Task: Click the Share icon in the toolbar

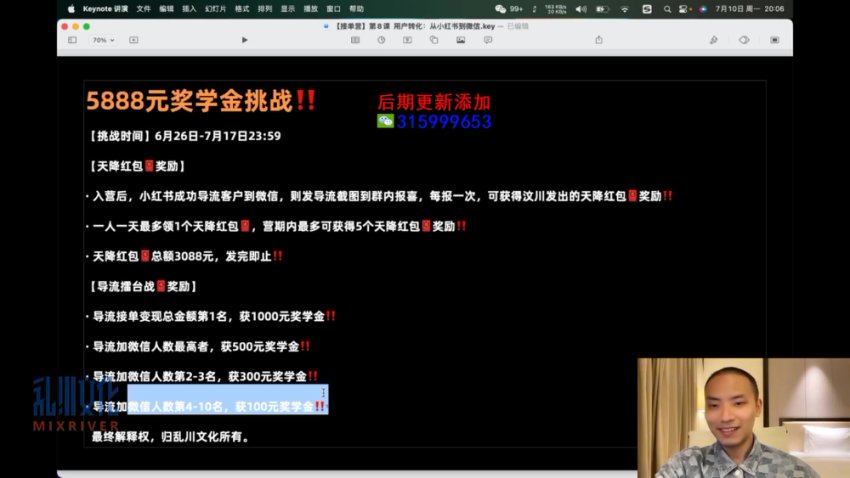Action: [599, 40]
